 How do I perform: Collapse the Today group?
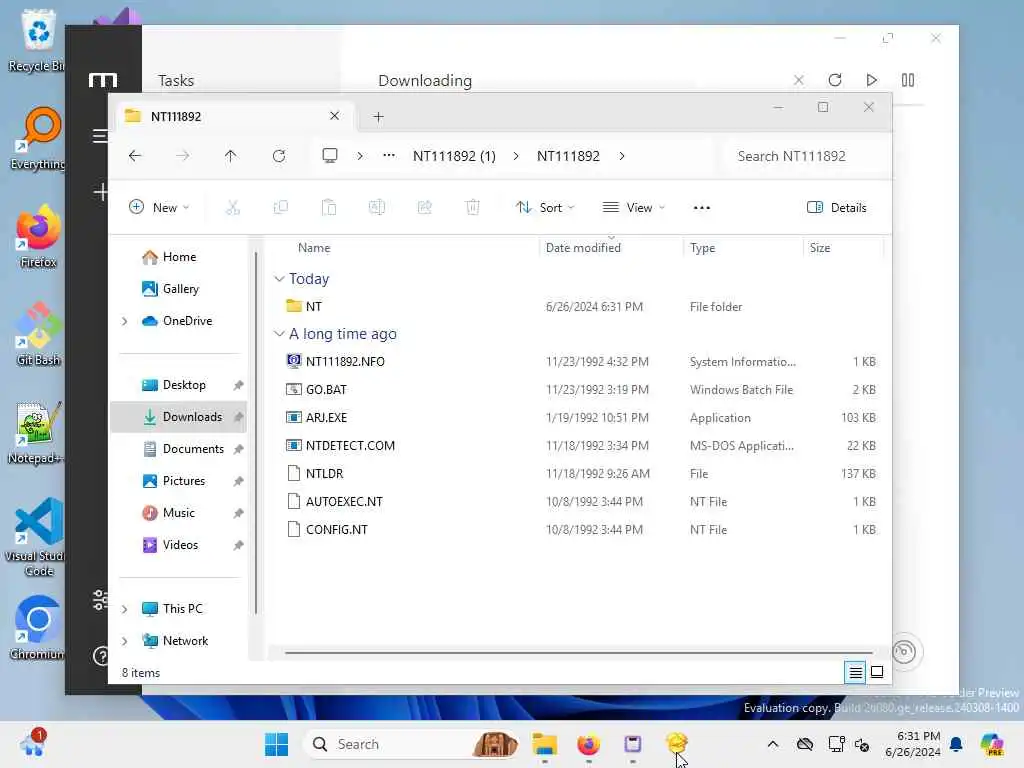pyautogui.click(x=280, y=279)
